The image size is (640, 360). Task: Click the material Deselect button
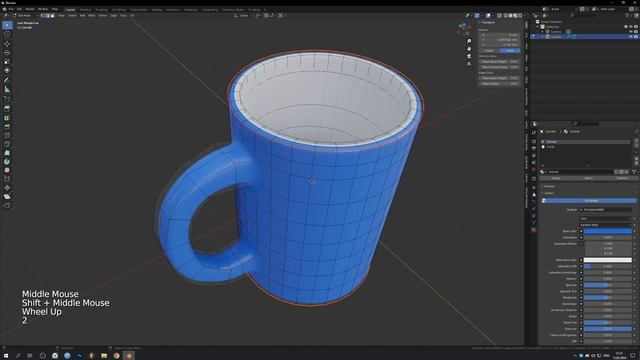(x=621, y=178)
